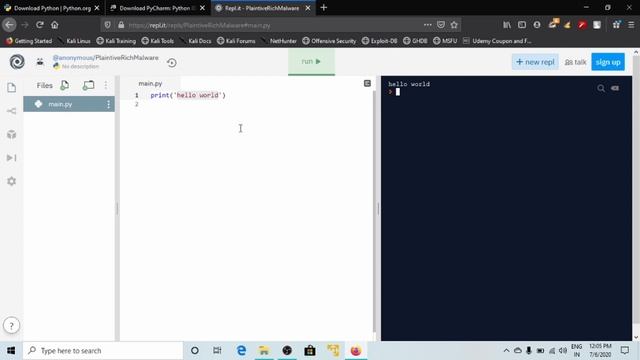
Task: Toggle editor layout icon
Action: click(367, 83)
